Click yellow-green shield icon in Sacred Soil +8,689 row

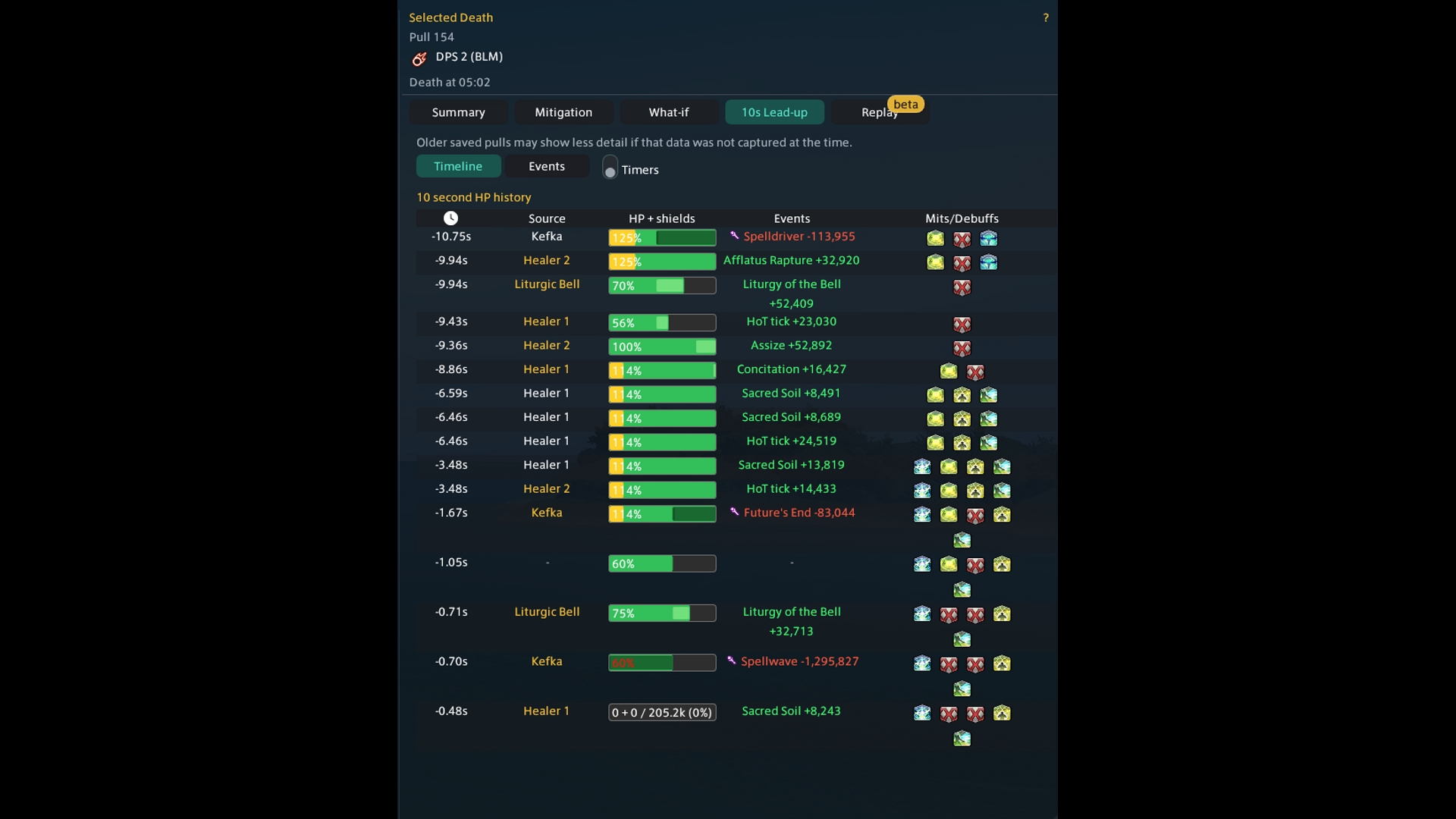[935, 419]
